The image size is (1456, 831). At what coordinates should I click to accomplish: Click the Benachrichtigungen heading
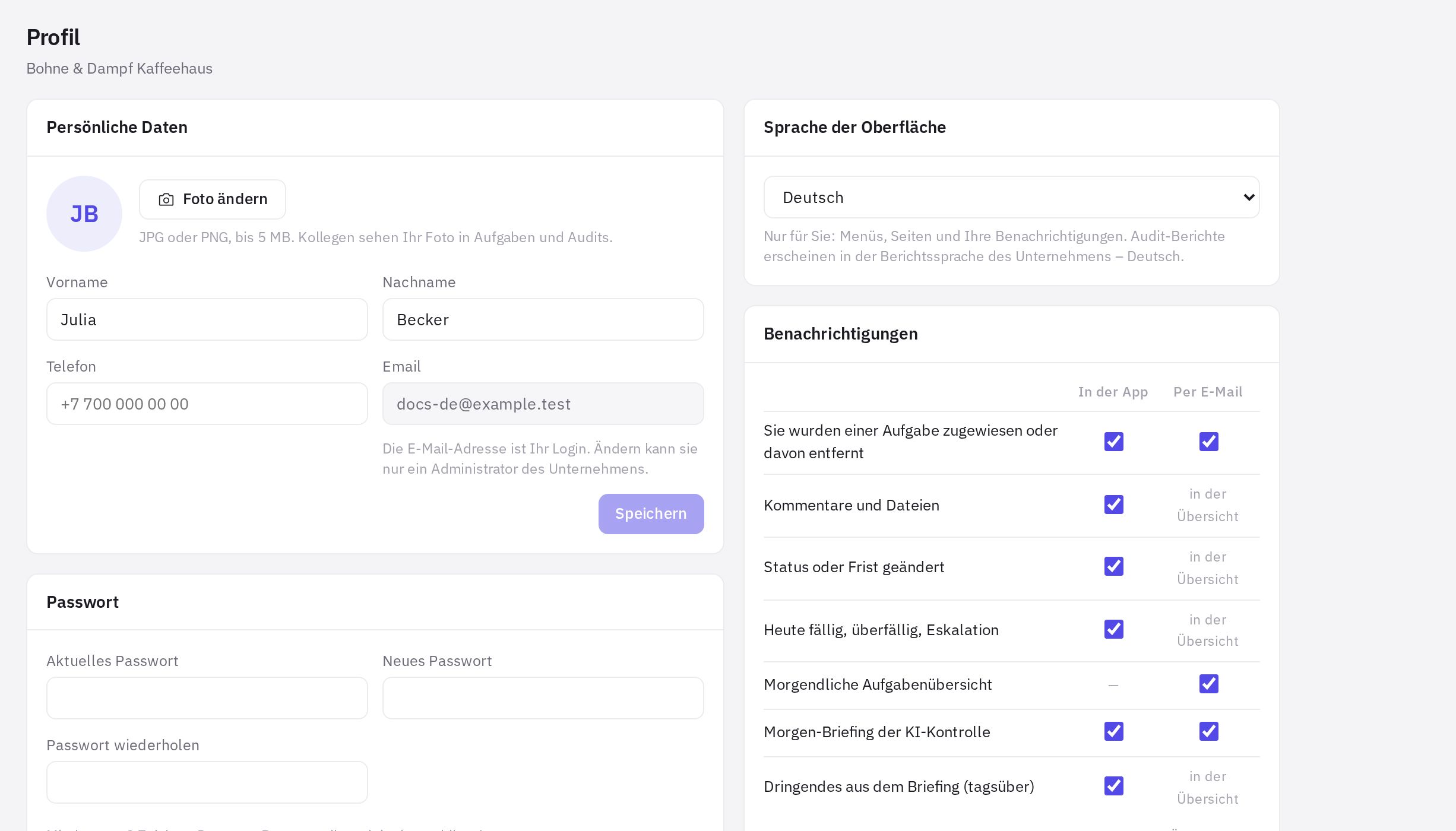pos(840,334)
